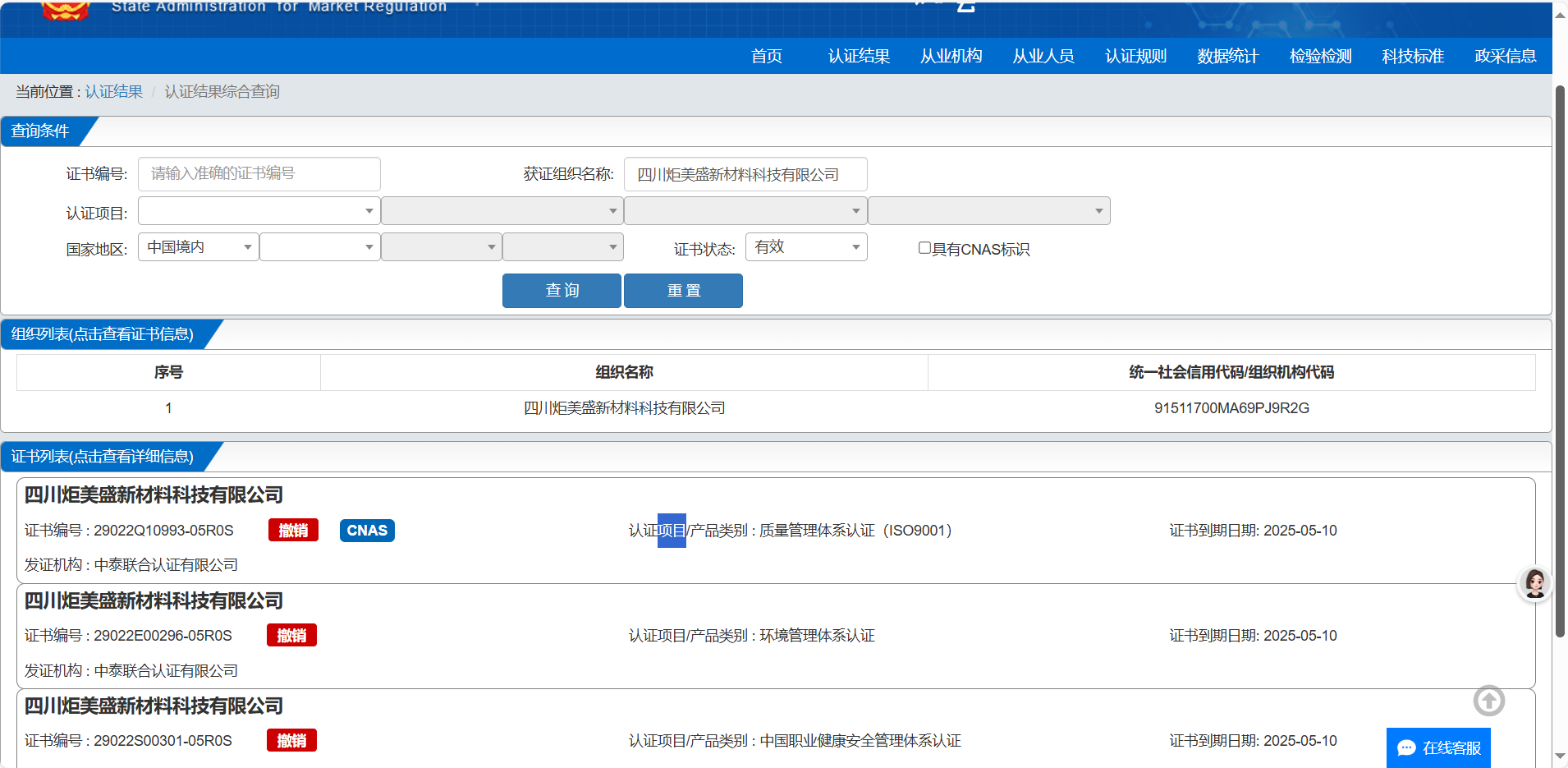The height and width of the screenshot is (768, 1568).
Task: Toggle the 具有CNAS标识 checkbox
Action: tap(924, 248)
